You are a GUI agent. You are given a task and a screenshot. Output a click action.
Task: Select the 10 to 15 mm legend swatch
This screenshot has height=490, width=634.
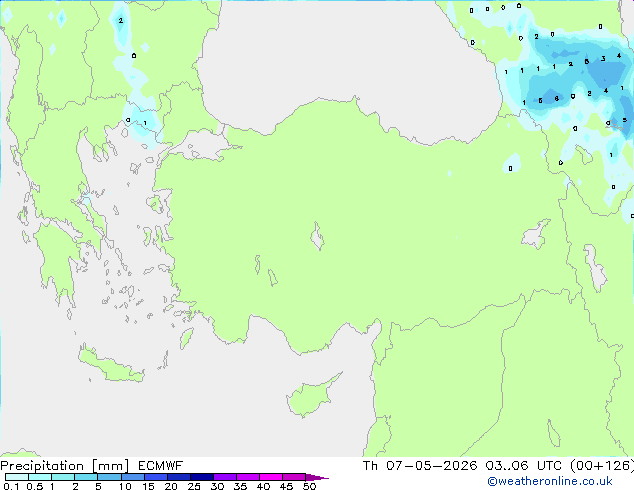click(133, 477)
